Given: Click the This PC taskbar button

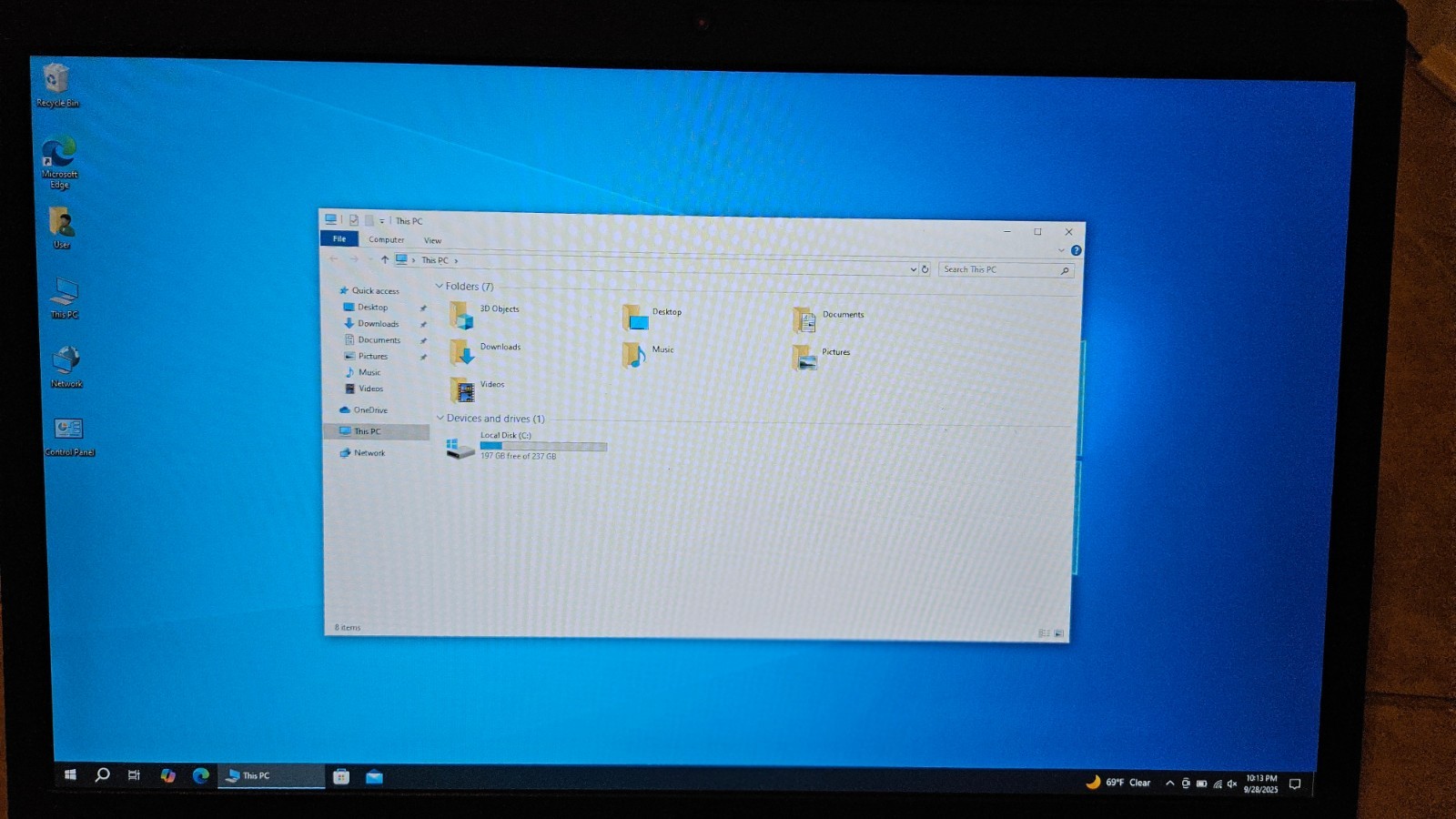Looking at the screenshot, I should click(x=271, y=776).
